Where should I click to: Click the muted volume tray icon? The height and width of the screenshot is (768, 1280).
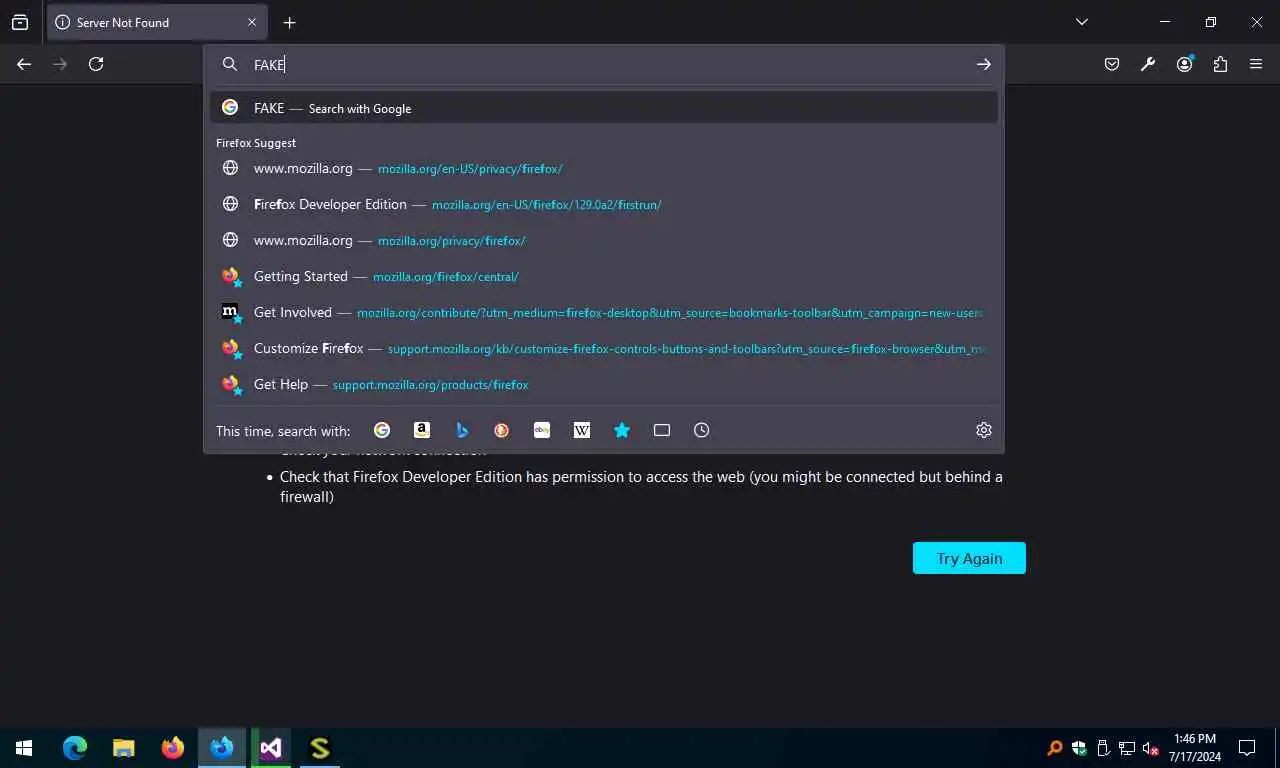point(1151,748)
